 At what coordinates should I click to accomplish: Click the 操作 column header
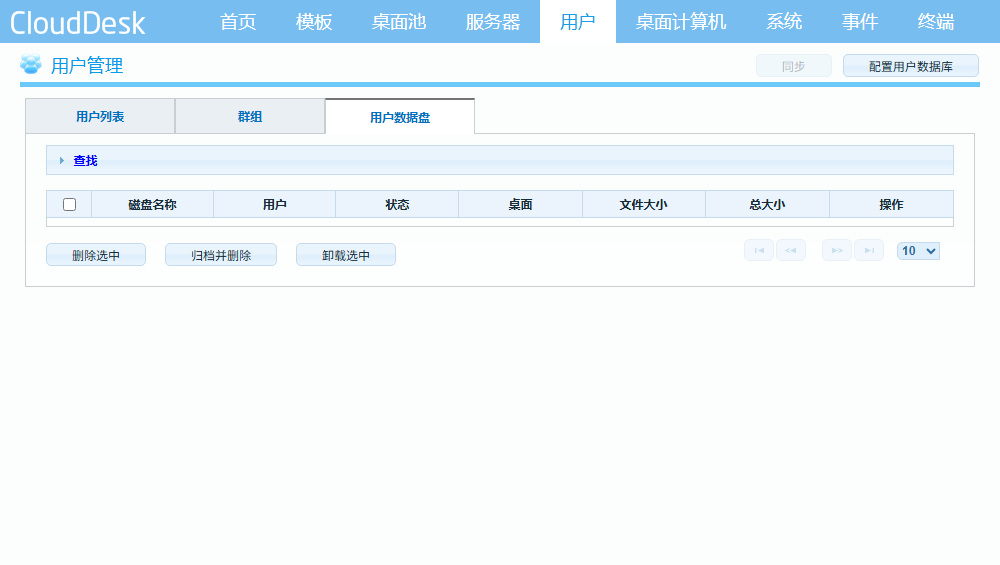892,205
